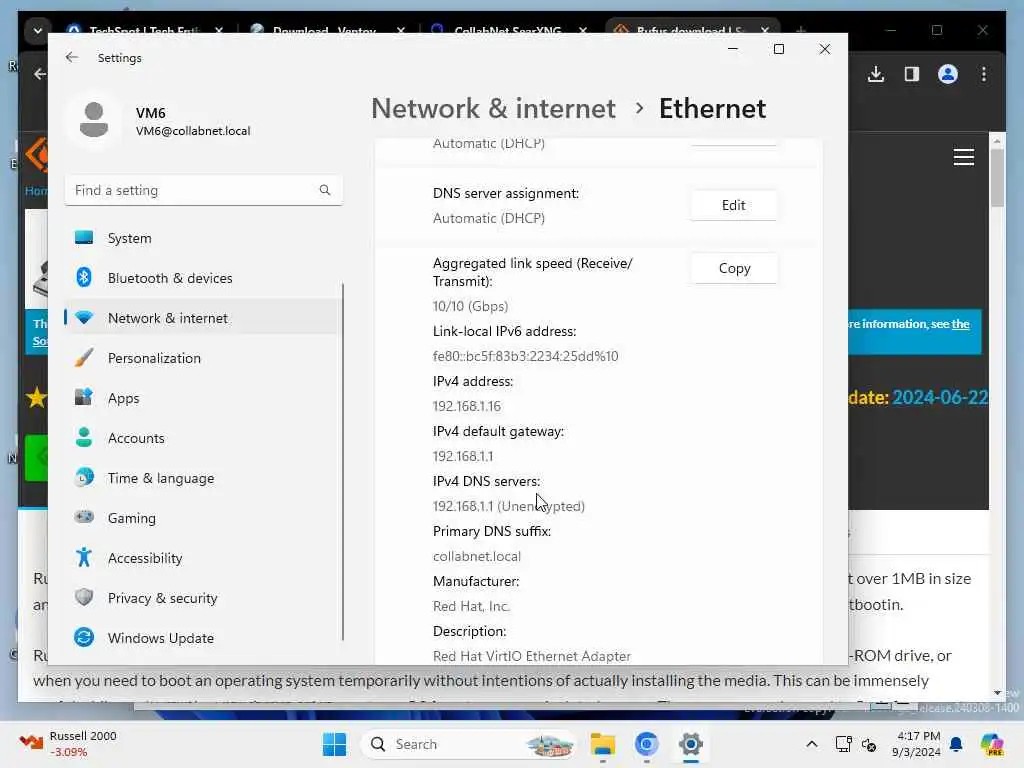Click the VM6@collabnet.local account text

[193, 131]
